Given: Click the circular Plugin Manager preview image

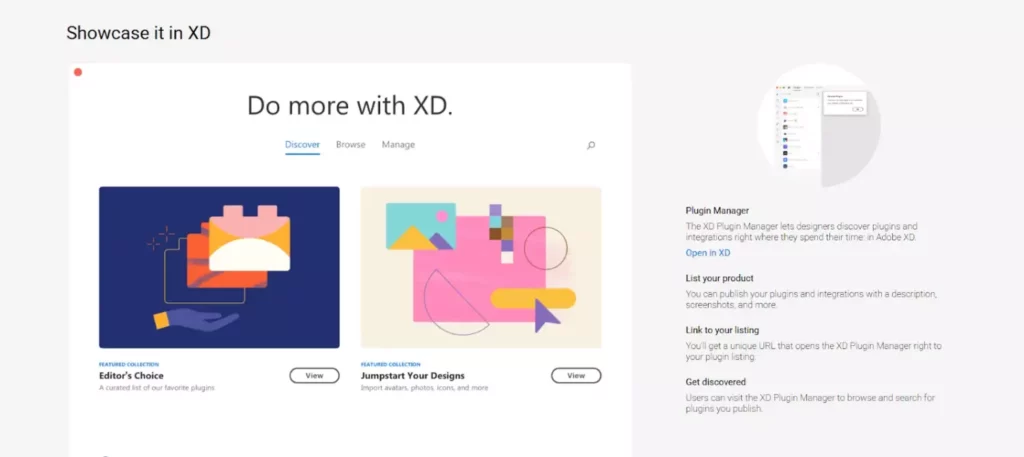Looking at the screenshot, I should coord(818,125).
